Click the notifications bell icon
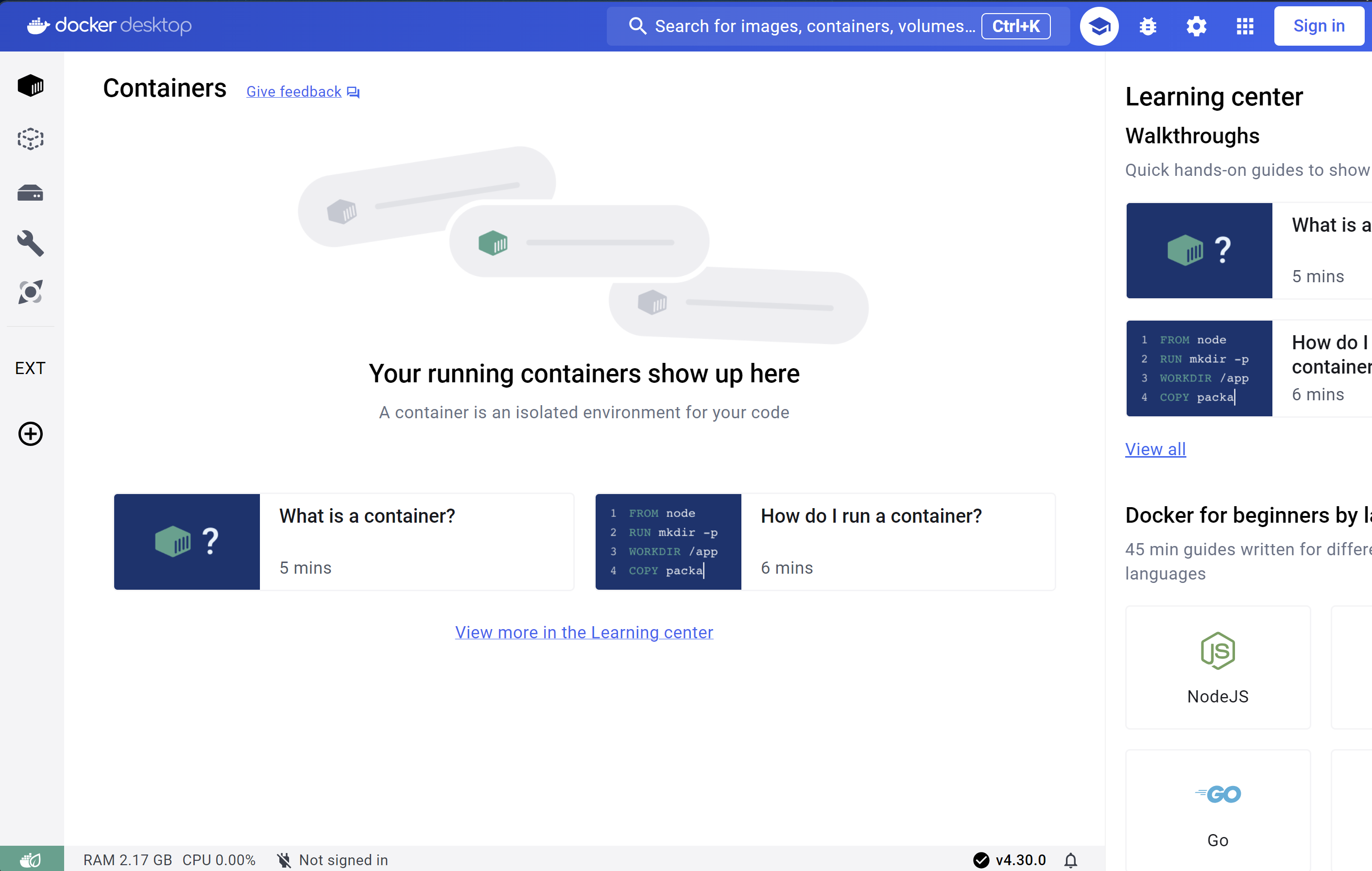This screenshot has height=871, width=1372. pyautogui.click(x=1071, y=860)
